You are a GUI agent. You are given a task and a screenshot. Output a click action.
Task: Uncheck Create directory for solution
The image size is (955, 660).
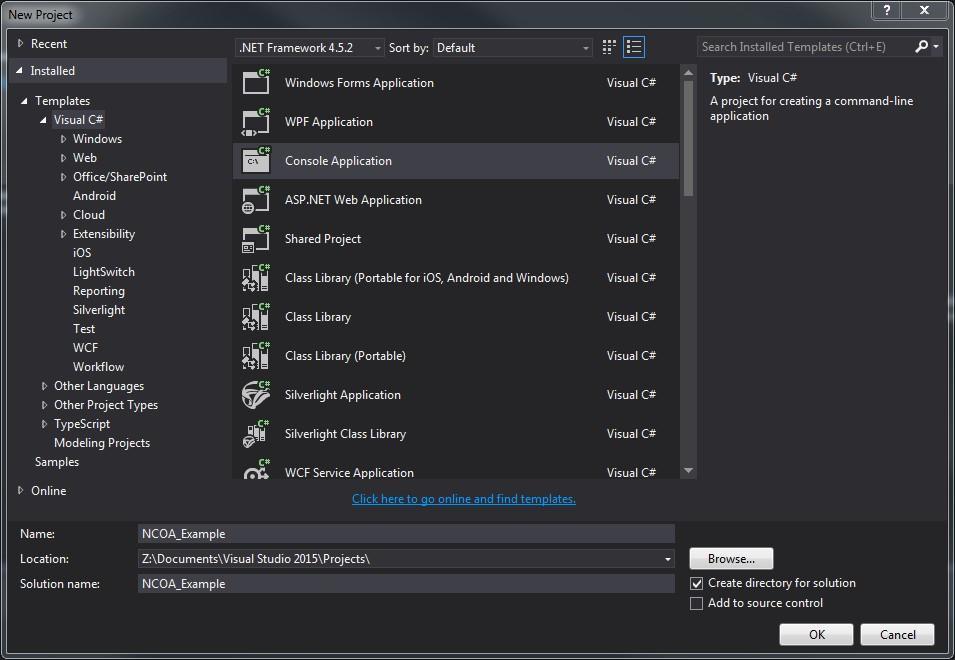click(697, 583)
